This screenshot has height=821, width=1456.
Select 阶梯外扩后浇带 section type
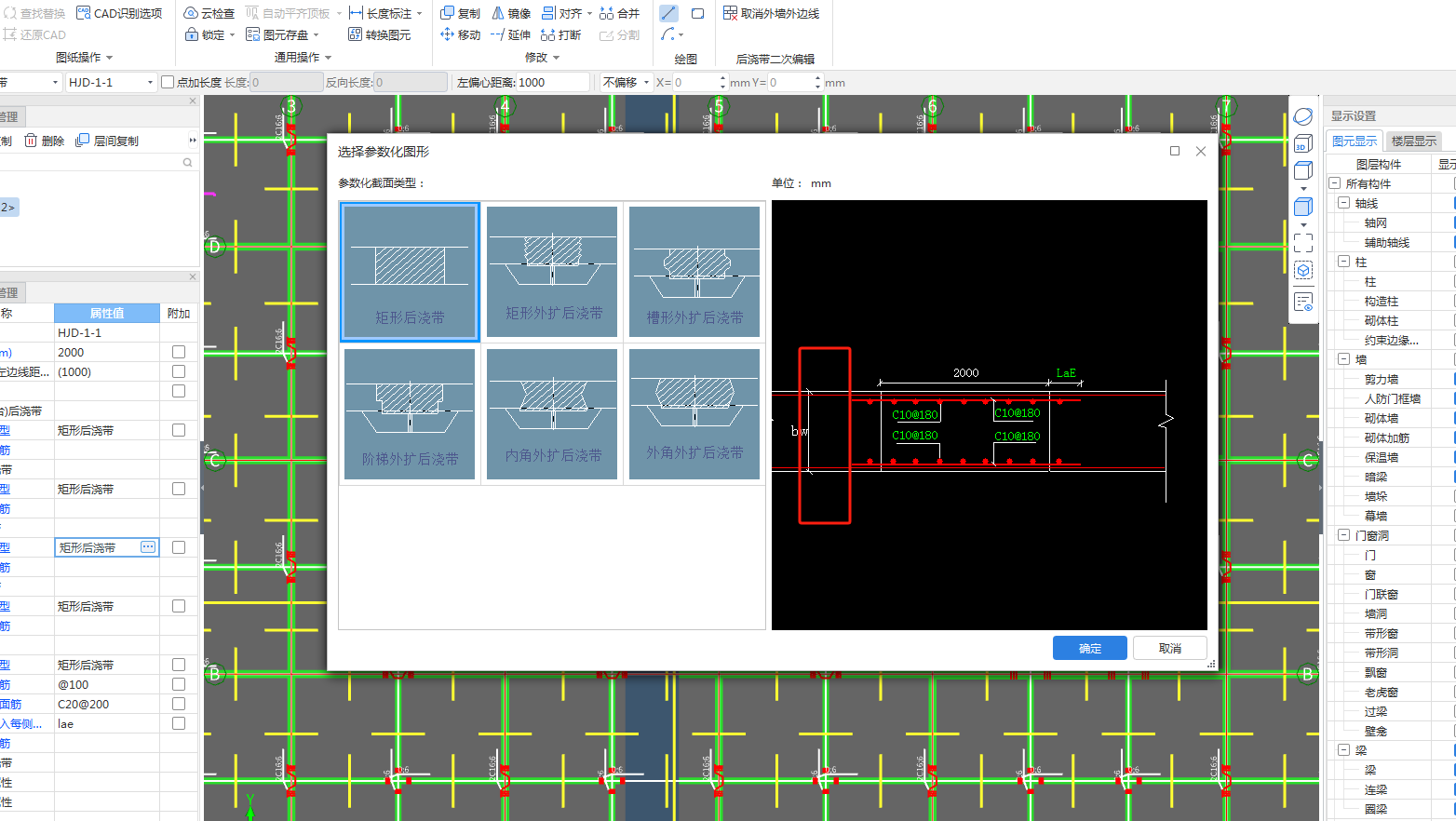410,414
